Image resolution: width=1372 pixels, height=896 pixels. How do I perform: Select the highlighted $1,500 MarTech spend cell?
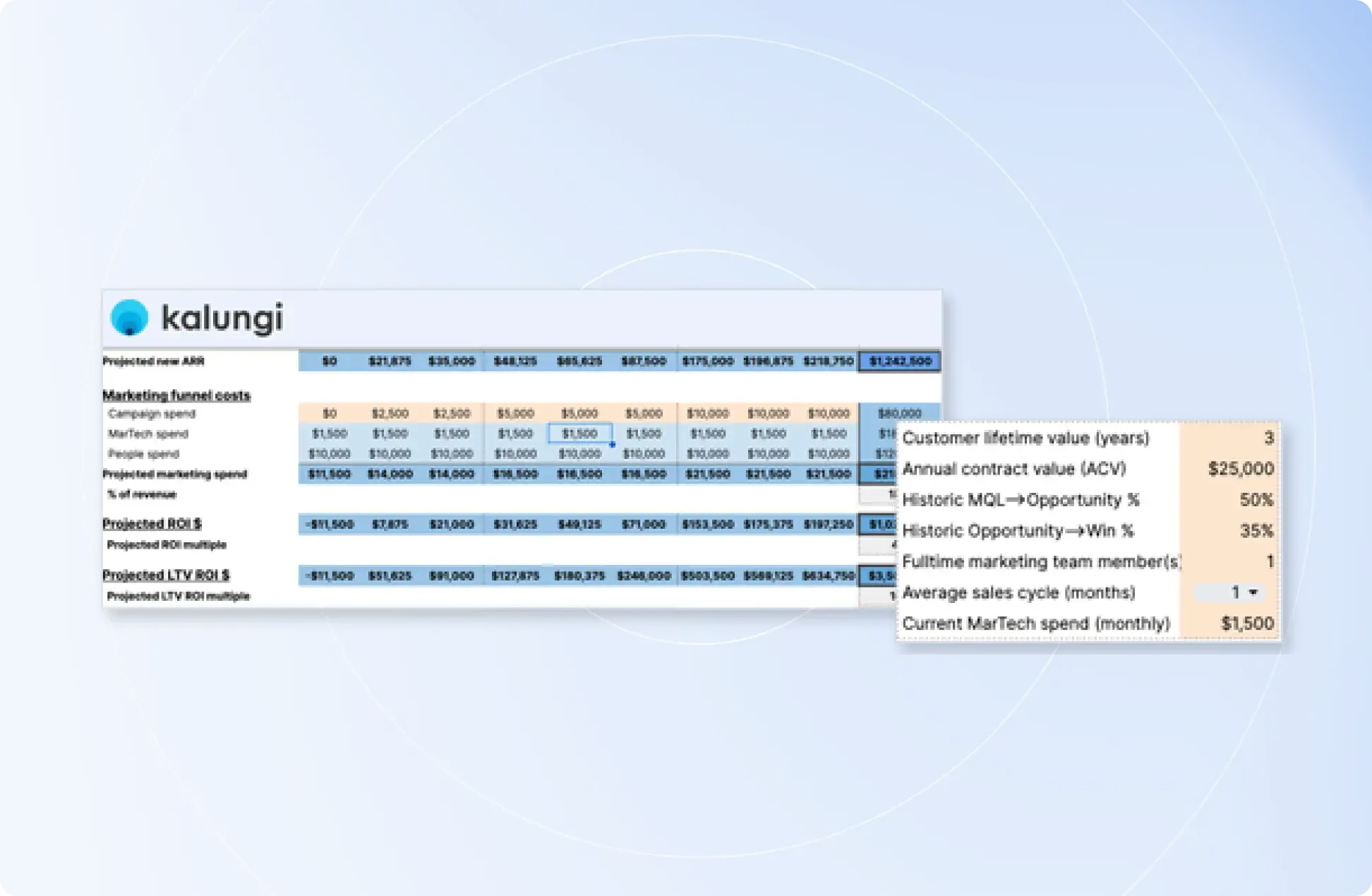(580, 434)
